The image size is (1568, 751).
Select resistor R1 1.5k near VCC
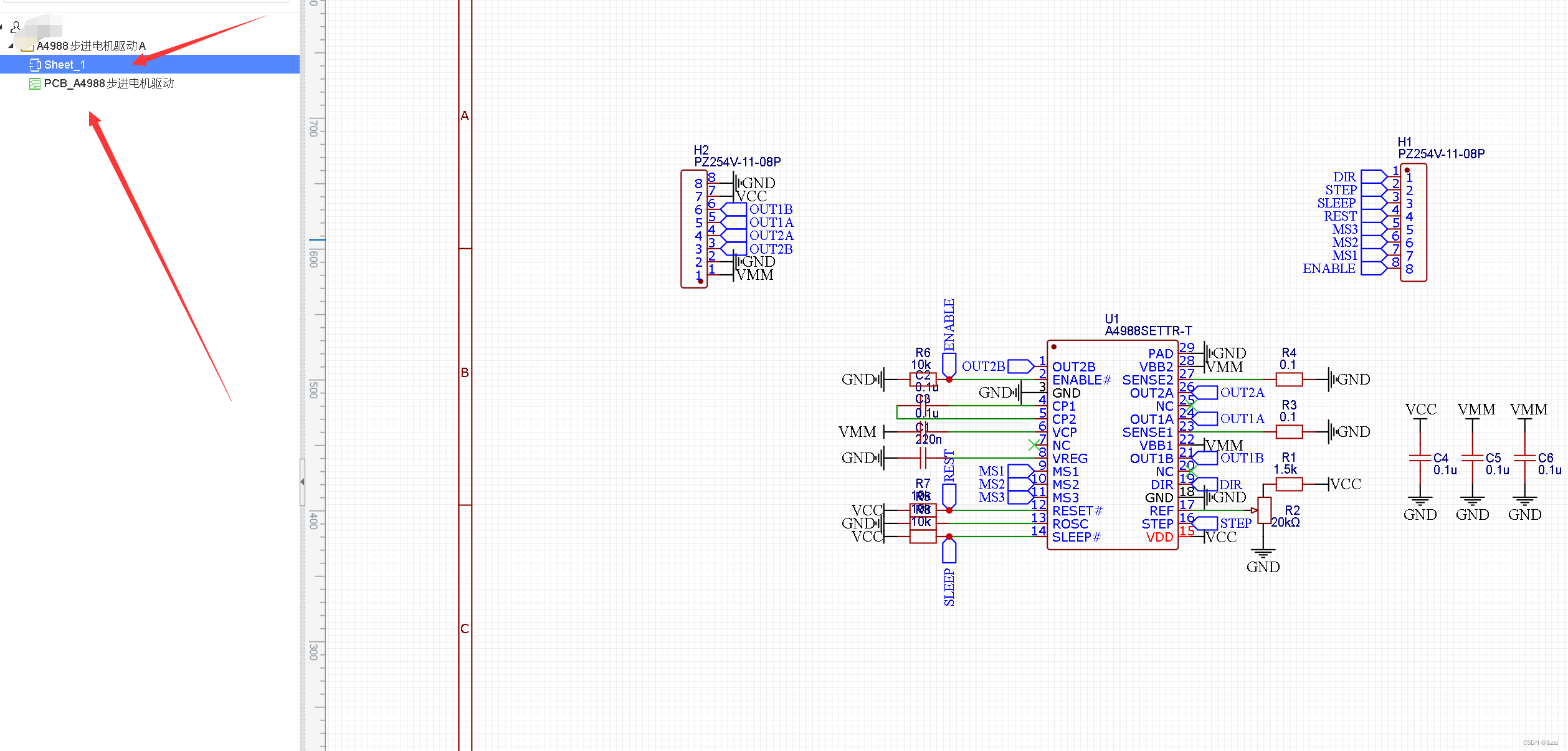pyautogui.click(x=1289, y=484)
